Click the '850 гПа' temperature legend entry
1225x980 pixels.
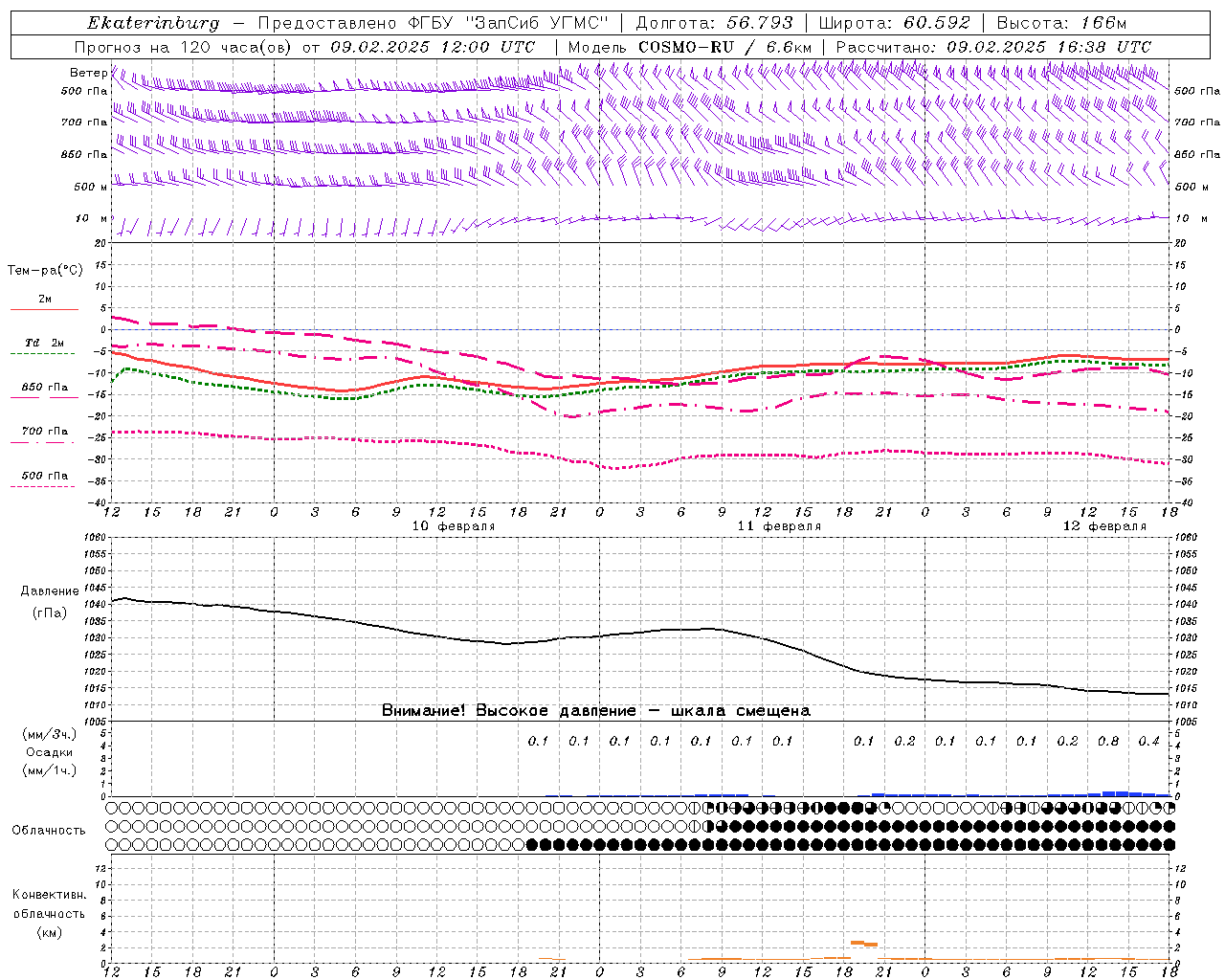(44, 388)
